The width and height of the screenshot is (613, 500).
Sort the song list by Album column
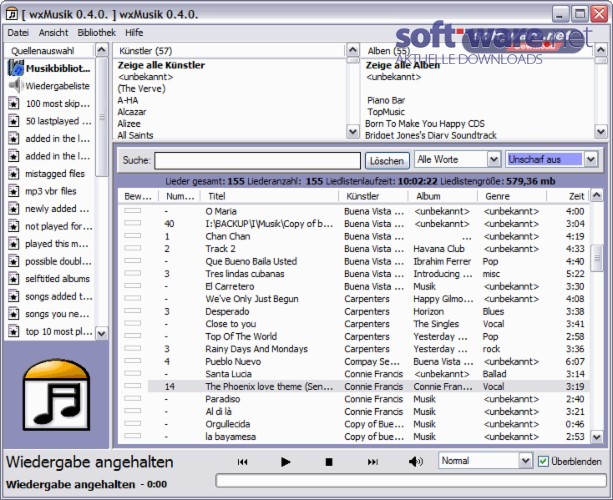443,196
